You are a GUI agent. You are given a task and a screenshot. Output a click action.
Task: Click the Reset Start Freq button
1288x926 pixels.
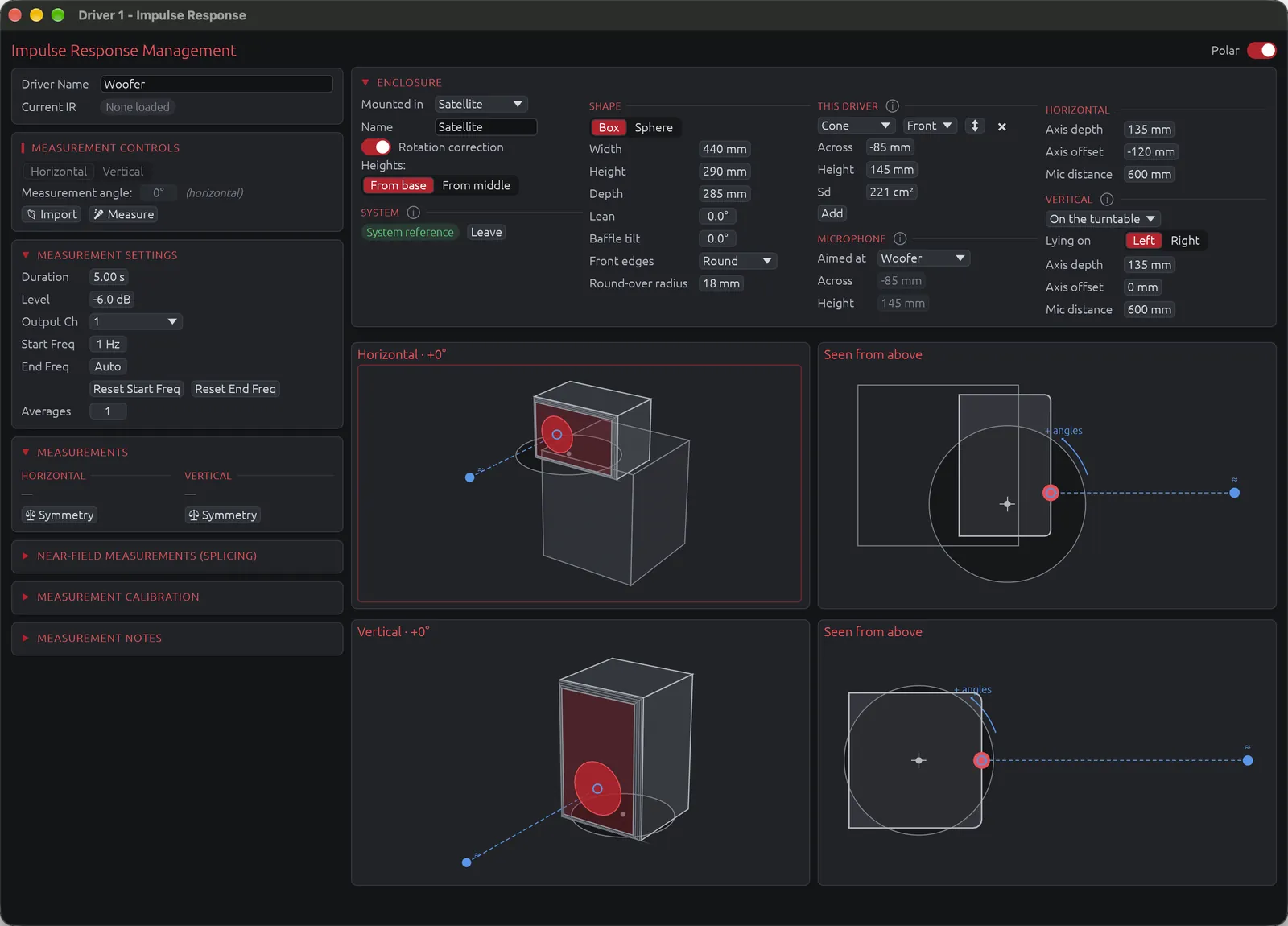pyautogui.click(x=136, y=389)
